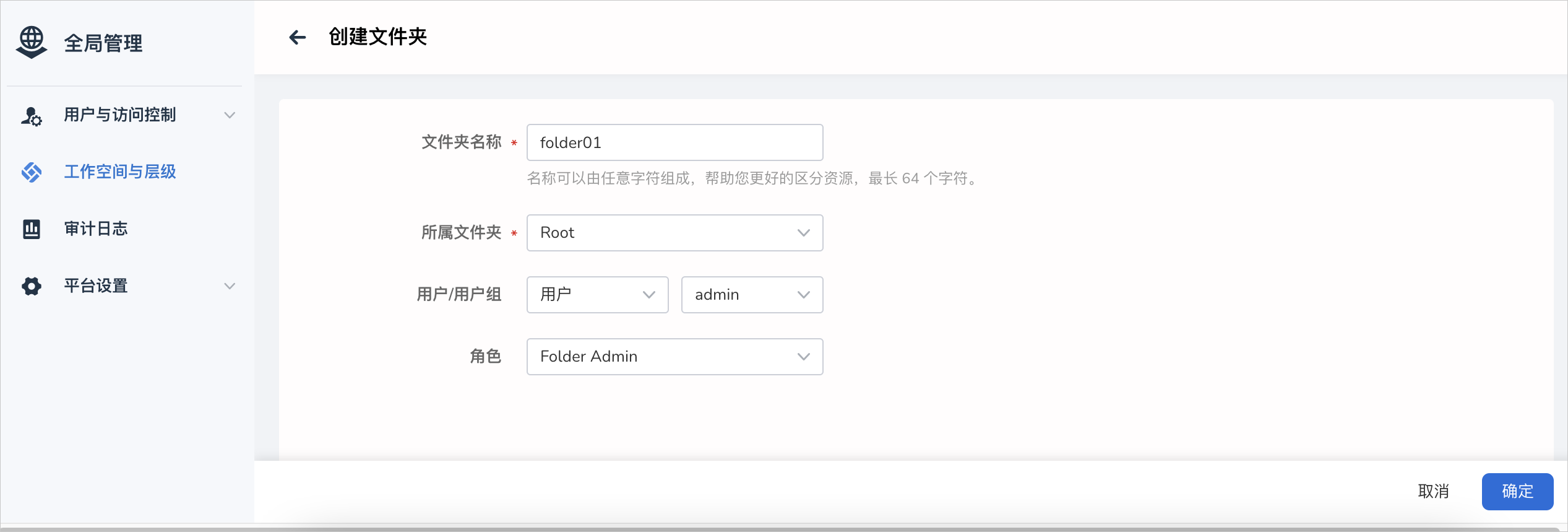Click the 全局管理 title text
The height and width of the screenshot is (532, 1568).
103,43
